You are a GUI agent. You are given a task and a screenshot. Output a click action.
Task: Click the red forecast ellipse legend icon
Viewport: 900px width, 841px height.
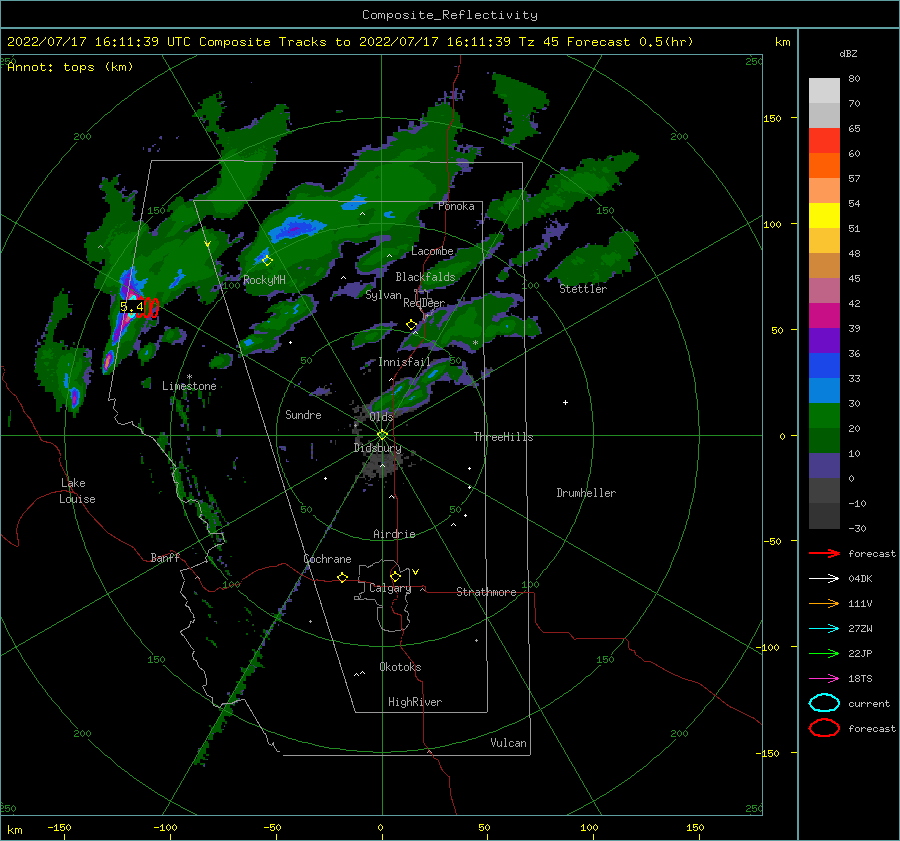(x=824, y=728)
